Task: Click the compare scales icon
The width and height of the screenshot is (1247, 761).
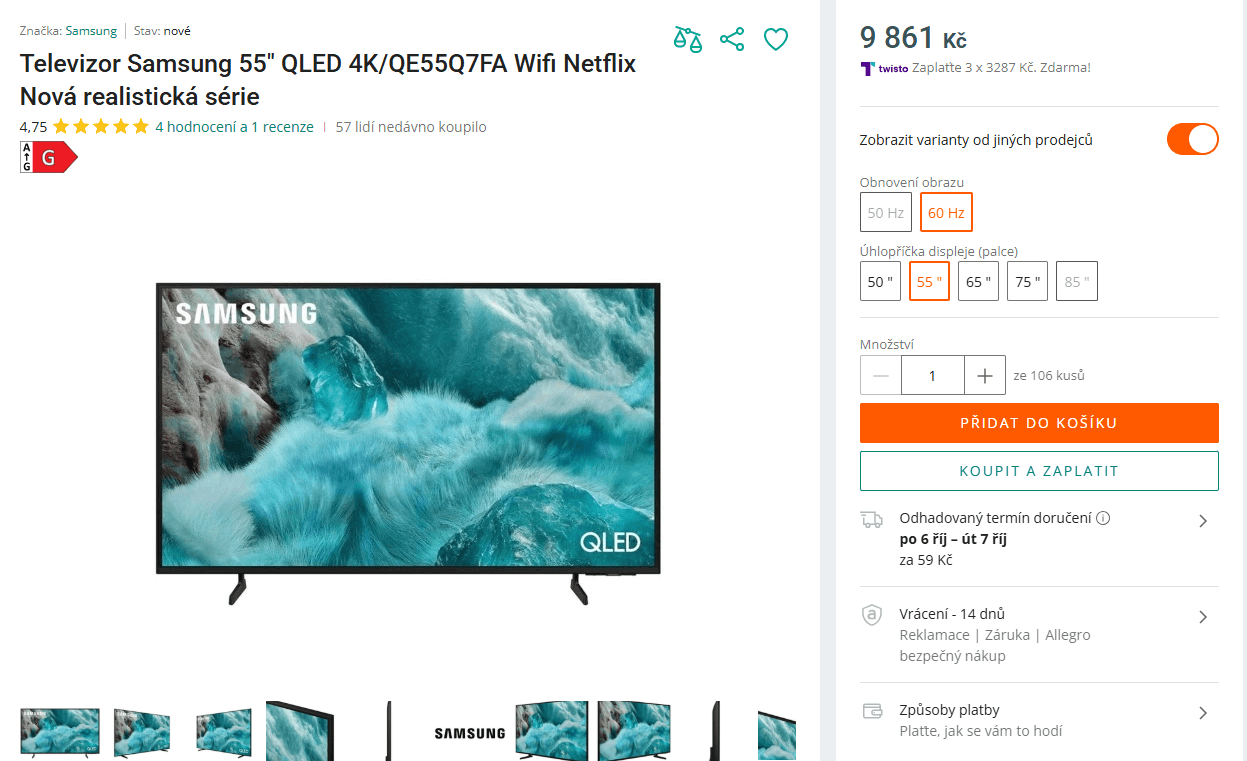Action: pos(688,39)
